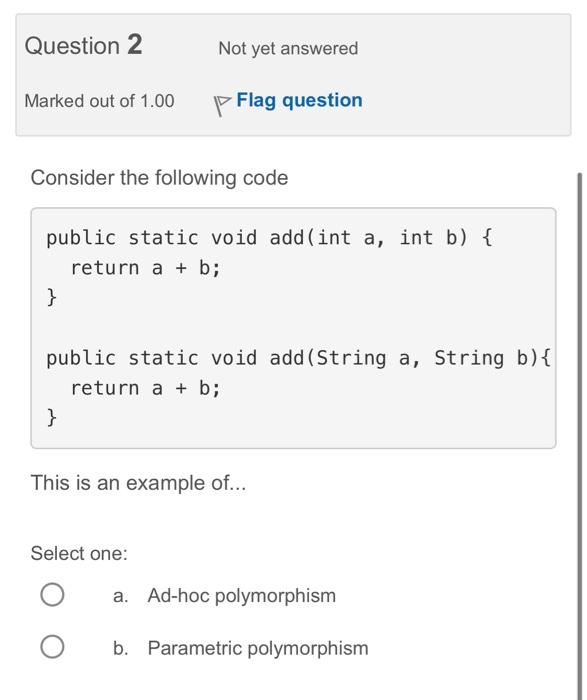
Task: Click the 'Ad-hoc polymorphism' answer text
Action: (241, 596)
